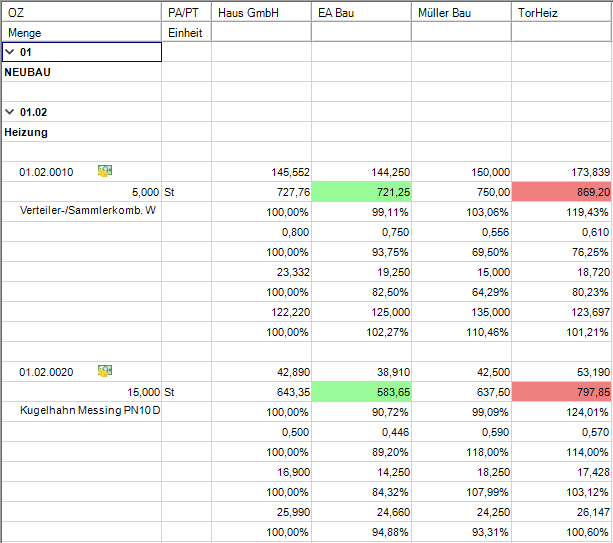The image size is (613, 543).
Task: Select the TorHeiz column header
Action: tap(561, 12)
